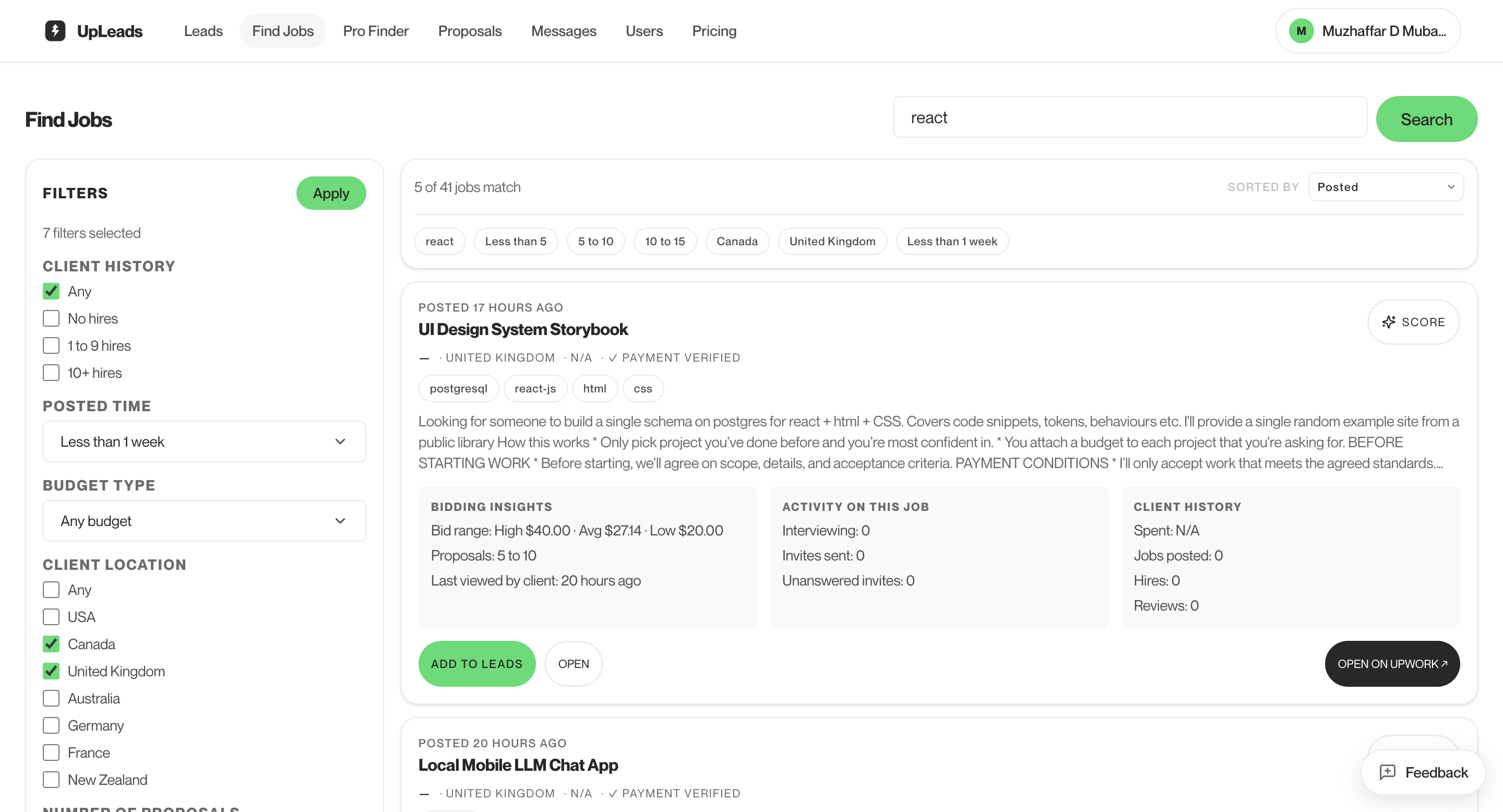Screen dimensions: 1503x812
Task: Open Storybook job on Upwork
Action: point(1392,663)
